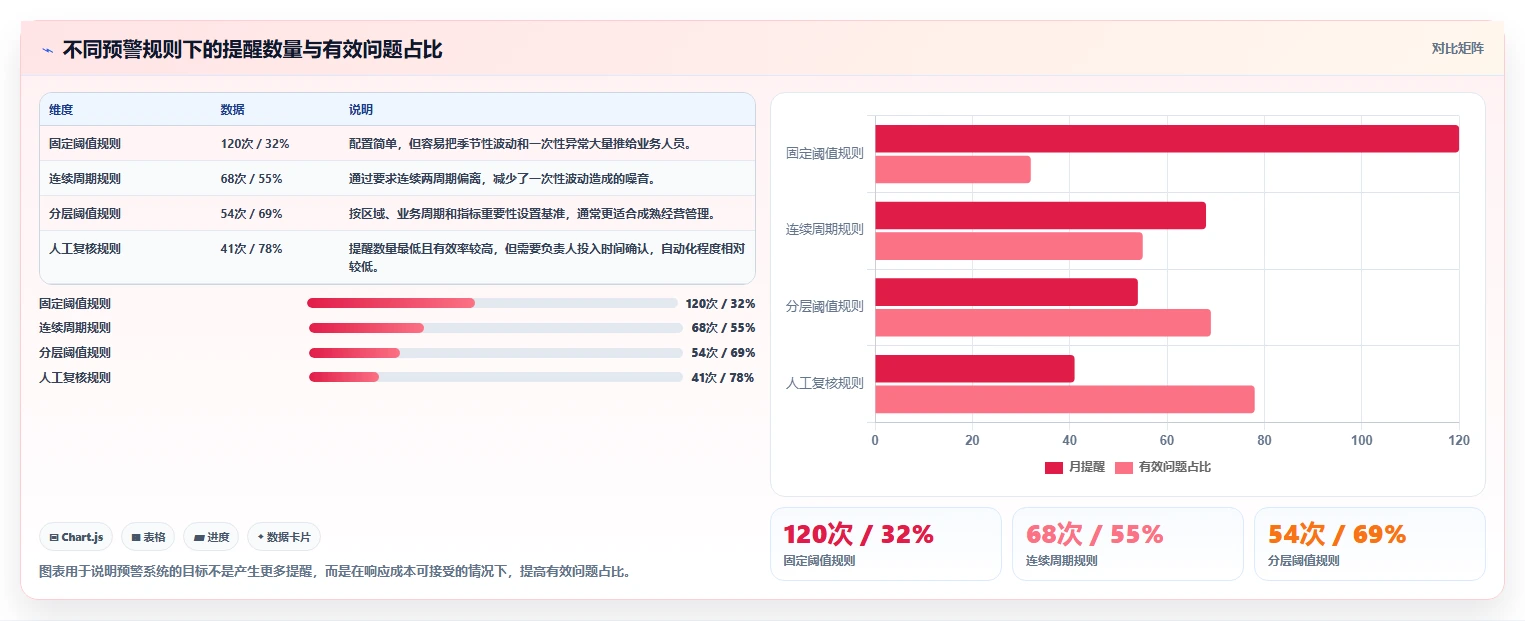Click the 连续周期规则 chart axis label
Image resolution: width=1525 pixels, height=621 pixels.
tap(825, 229)
